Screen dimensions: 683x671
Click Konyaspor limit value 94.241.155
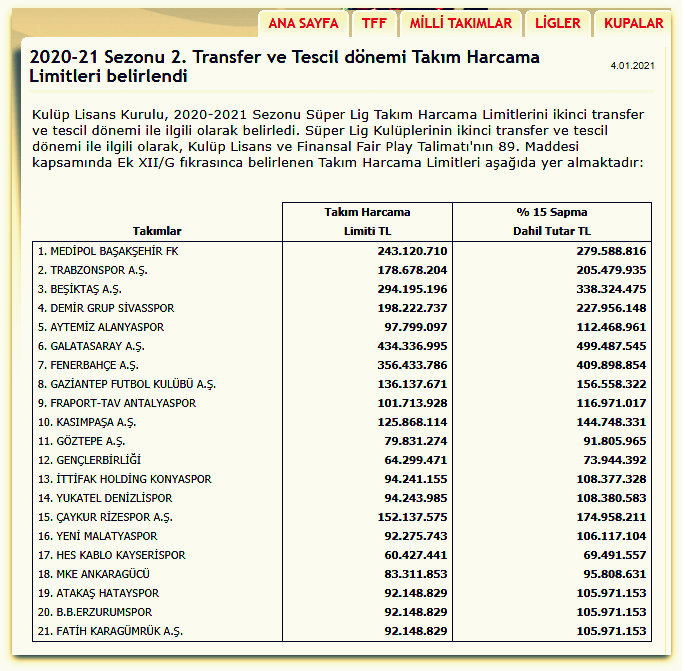[x=416, y=479]
